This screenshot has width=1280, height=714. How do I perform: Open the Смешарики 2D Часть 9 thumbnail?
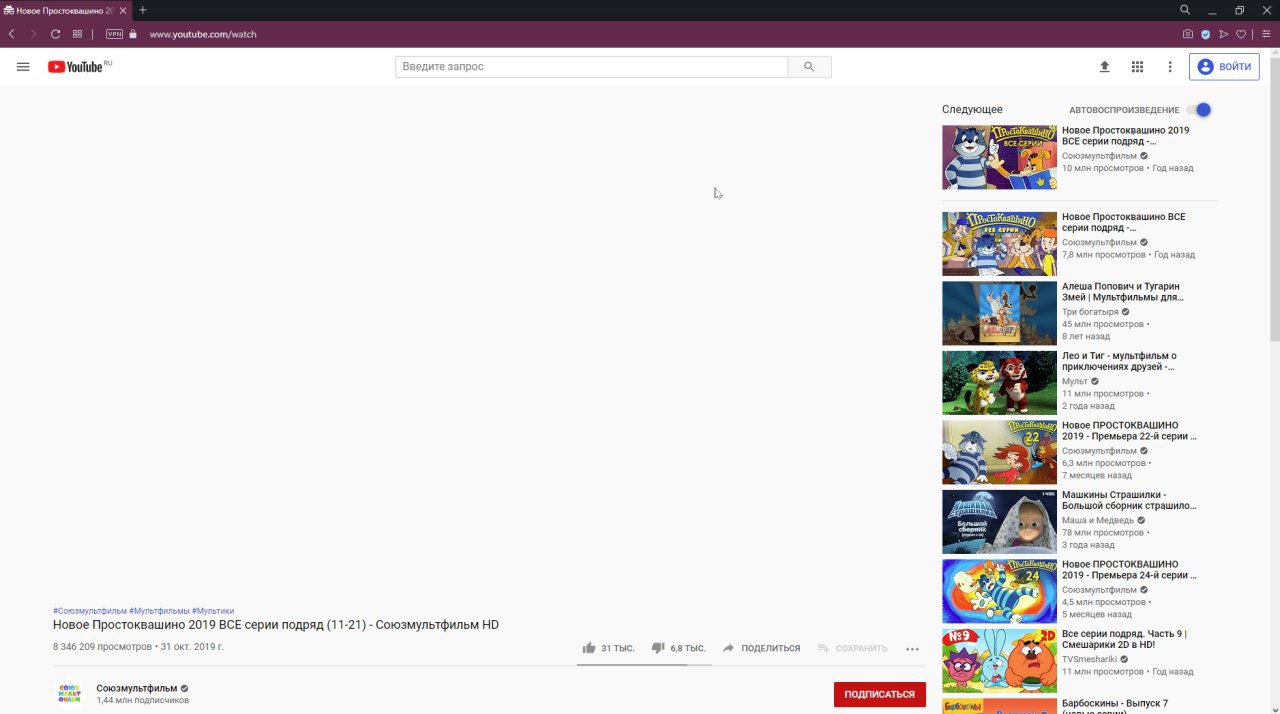point(999,660)
